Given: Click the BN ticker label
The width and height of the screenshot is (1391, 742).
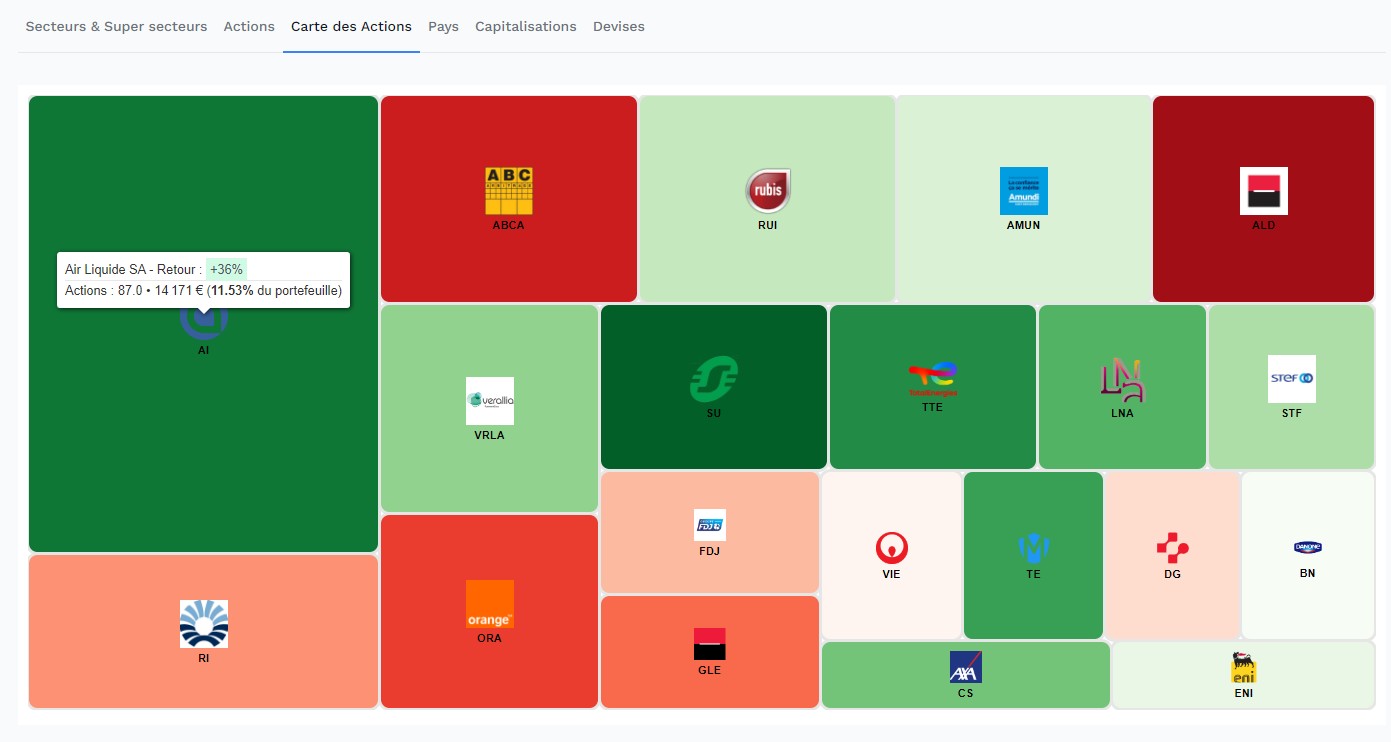Looking at the screenshot, I should (1308, 574).
